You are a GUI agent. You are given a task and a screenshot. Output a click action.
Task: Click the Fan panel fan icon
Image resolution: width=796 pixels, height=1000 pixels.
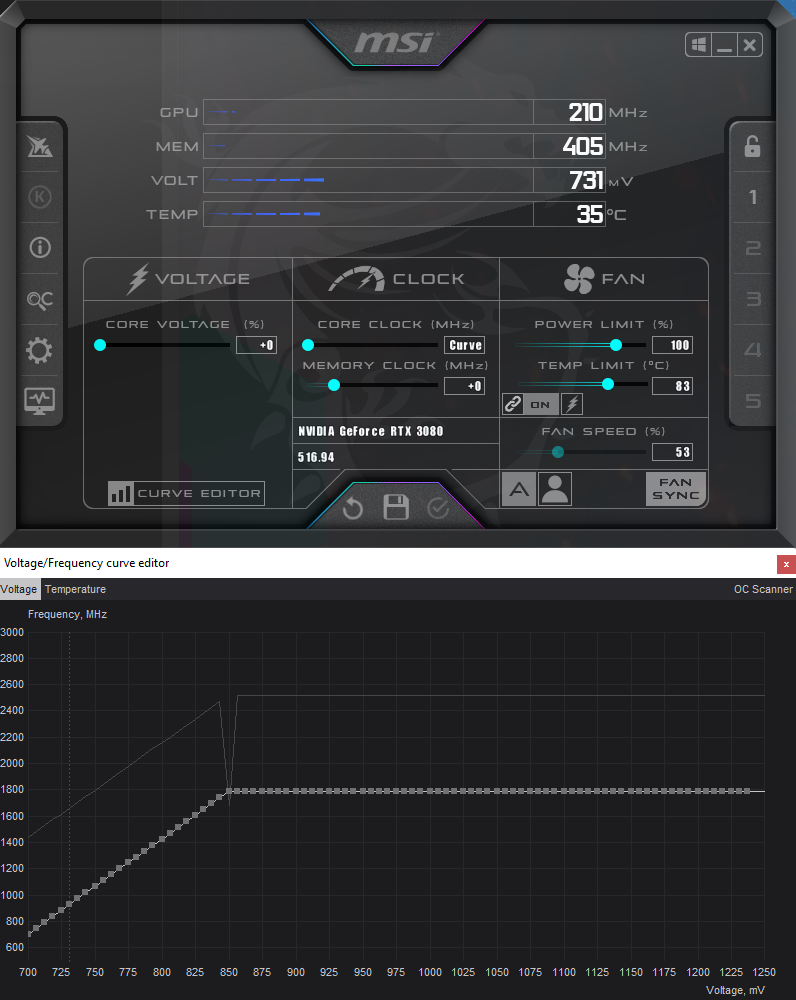579,279
